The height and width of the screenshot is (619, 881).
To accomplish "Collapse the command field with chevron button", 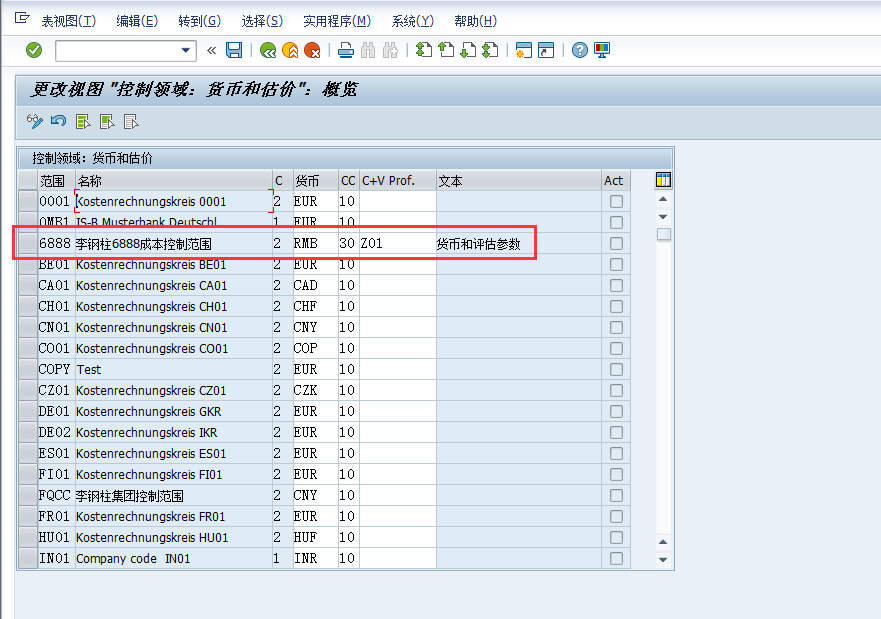I will pyautogui.click(x=212, y=50).
